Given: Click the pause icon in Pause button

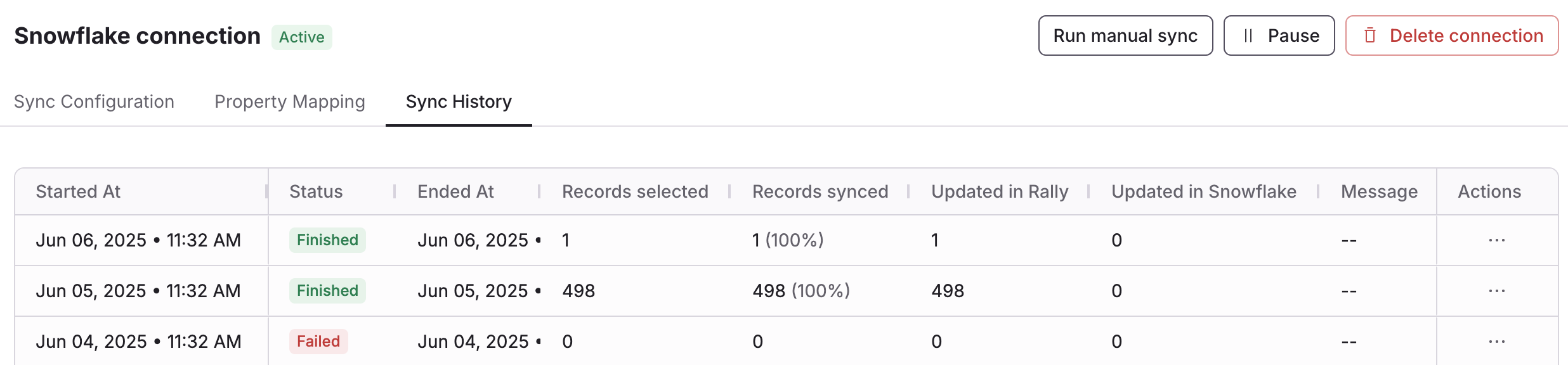Looking at the screenshot, I should point(1248,35).
